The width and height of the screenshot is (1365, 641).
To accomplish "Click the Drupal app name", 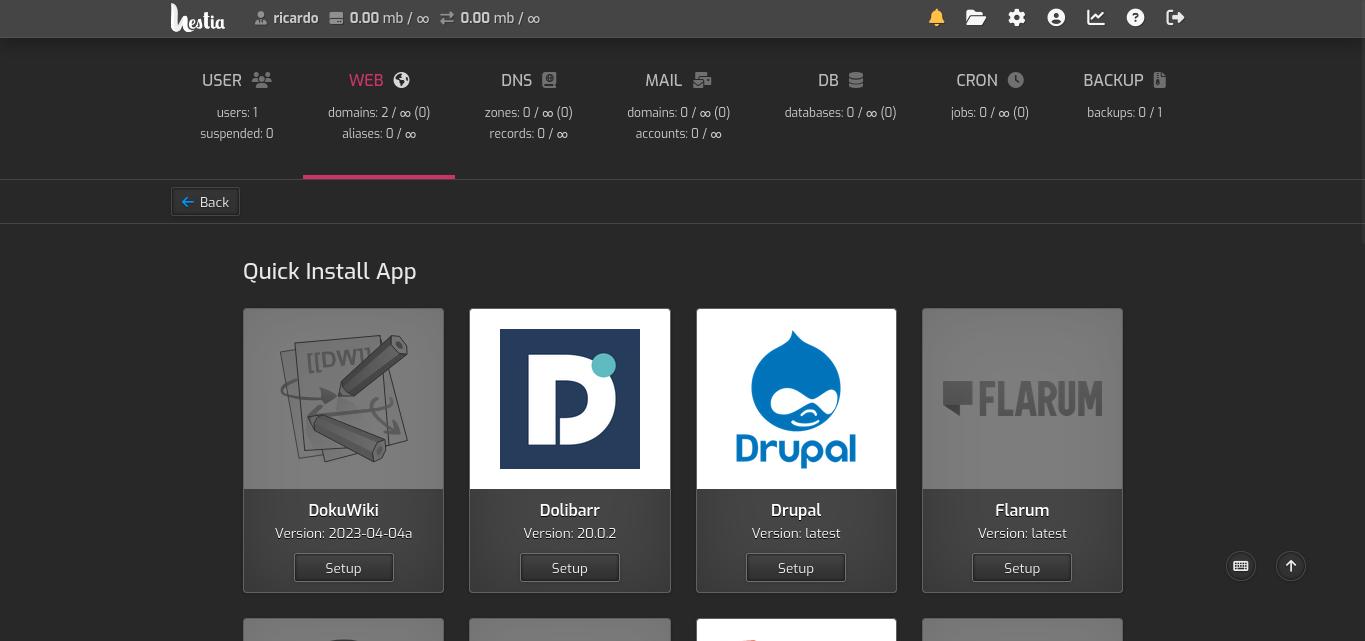I will pos(795,510).
